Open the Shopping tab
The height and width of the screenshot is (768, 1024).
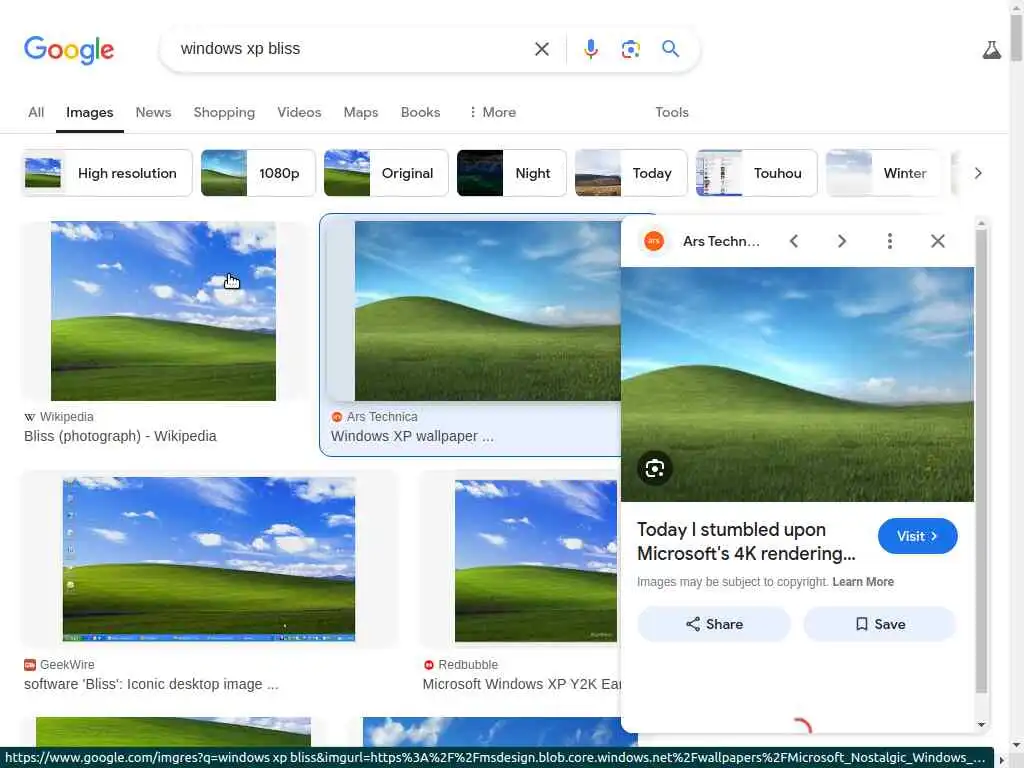[x=224, y=112]
